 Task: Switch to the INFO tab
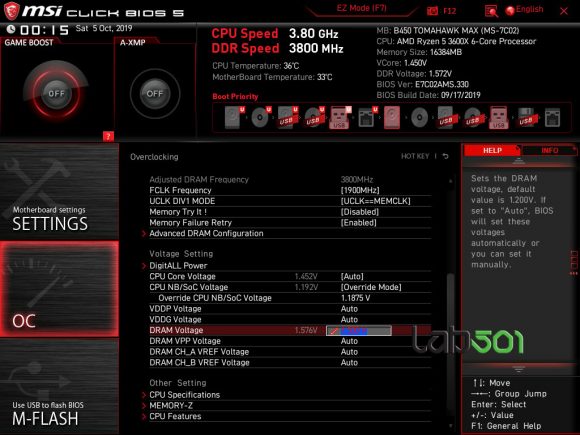click(x=549, y=151)
